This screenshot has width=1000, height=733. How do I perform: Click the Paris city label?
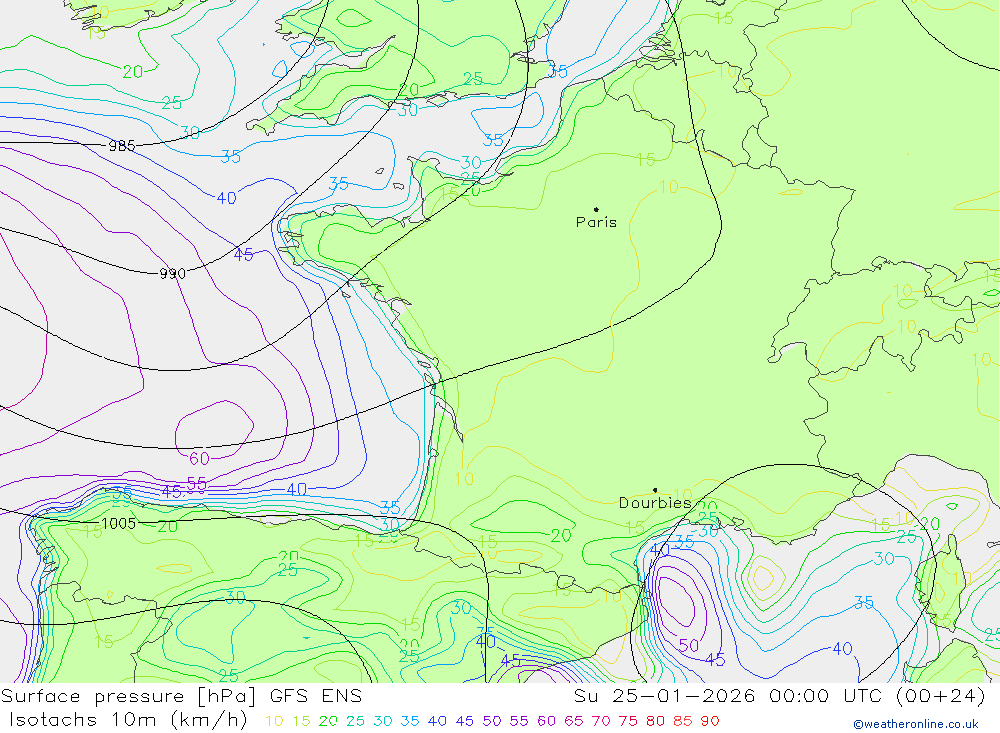pos(596,222)
